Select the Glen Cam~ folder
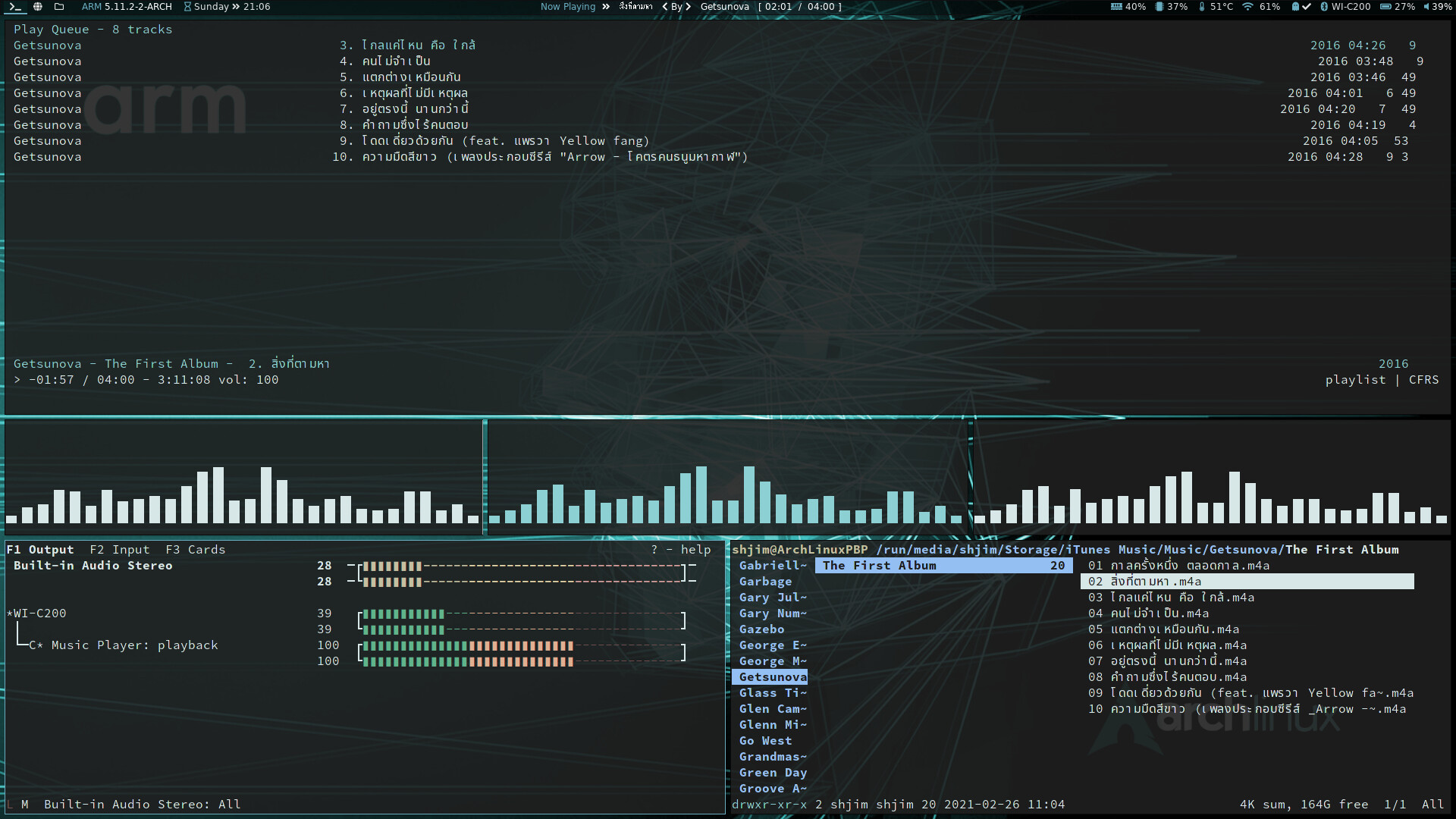The image size is (1456, 819). 773,709
